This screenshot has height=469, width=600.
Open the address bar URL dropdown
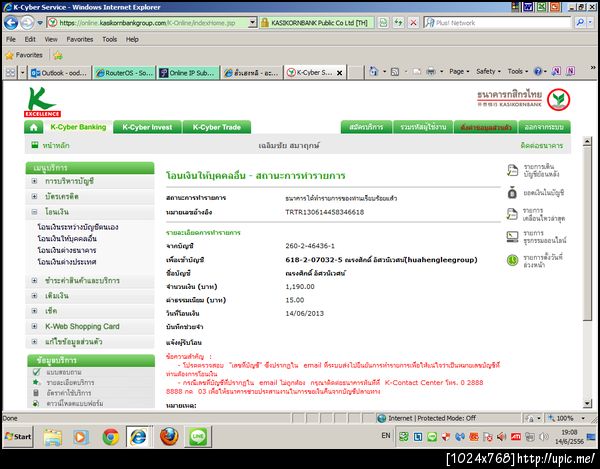[252, 23]
